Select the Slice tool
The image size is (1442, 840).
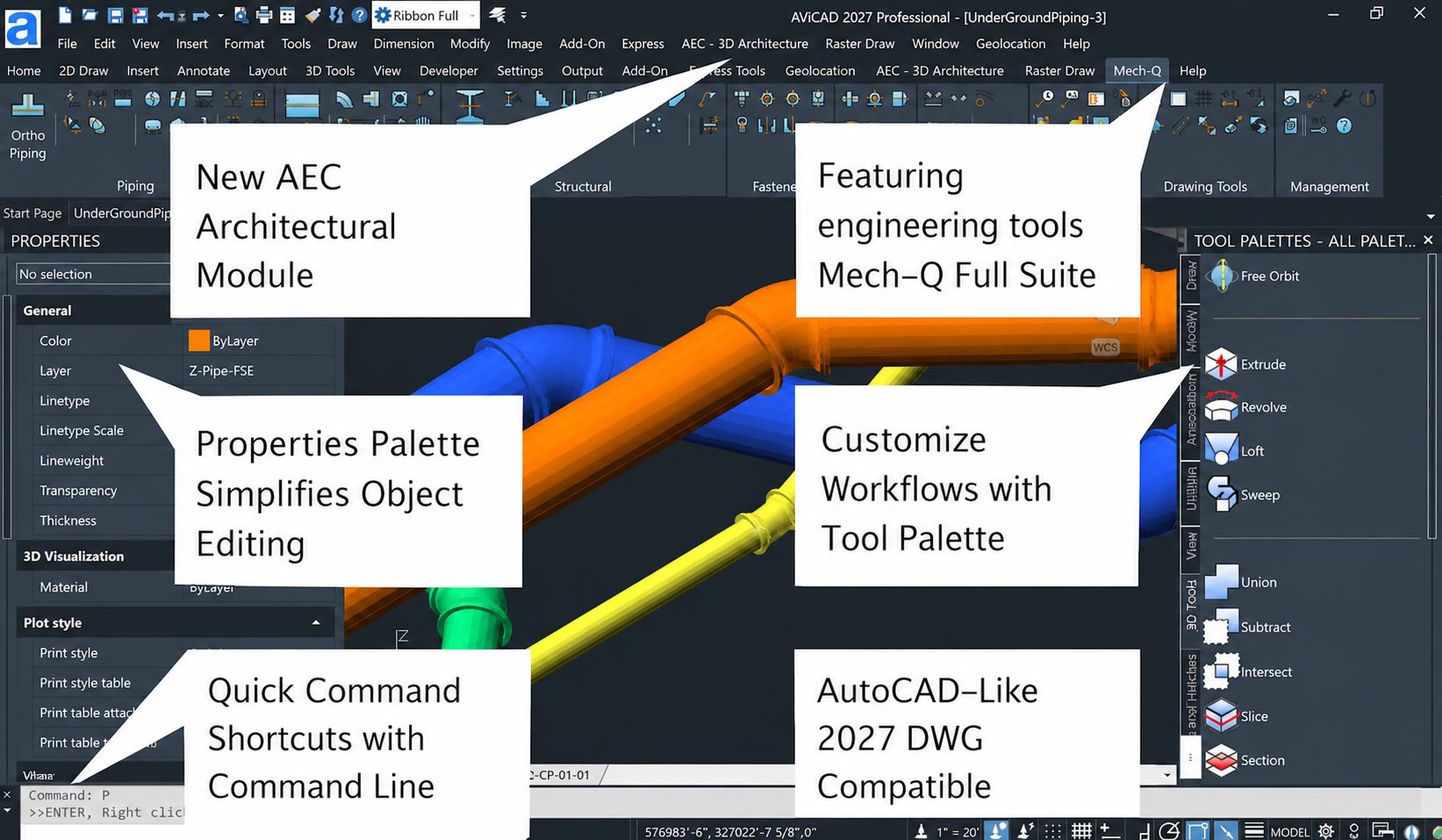coord(1238,716)
